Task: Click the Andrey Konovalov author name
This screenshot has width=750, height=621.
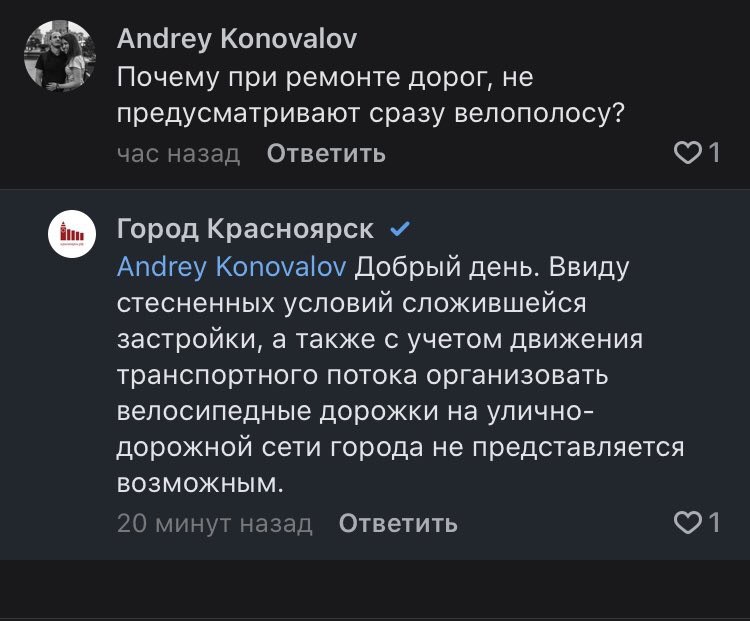Action: [x=237, y=38]
